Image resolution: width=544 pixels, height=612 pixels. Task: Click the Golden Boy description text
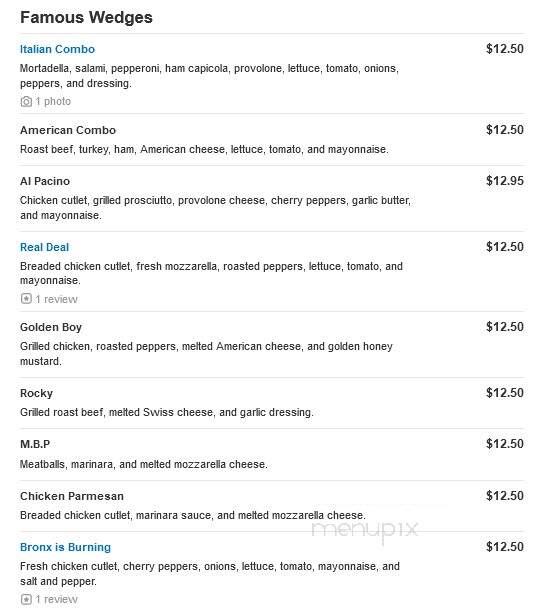click(206, 354)
